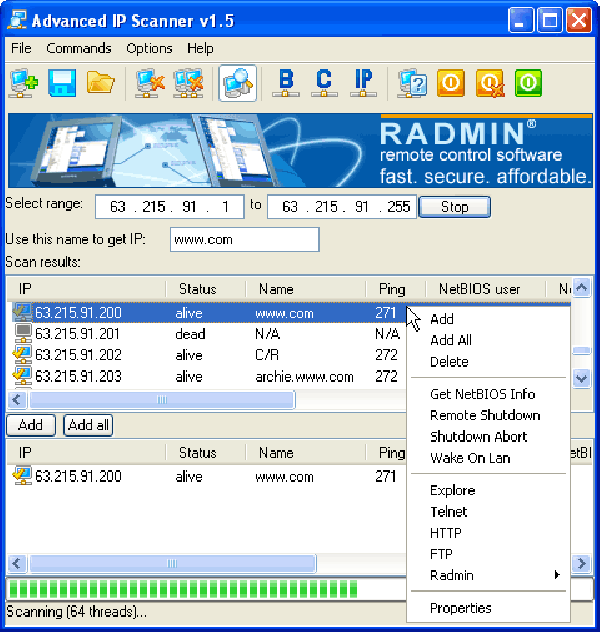
Task: Click the Add button below scan results
Action: [x=31, y=425]
